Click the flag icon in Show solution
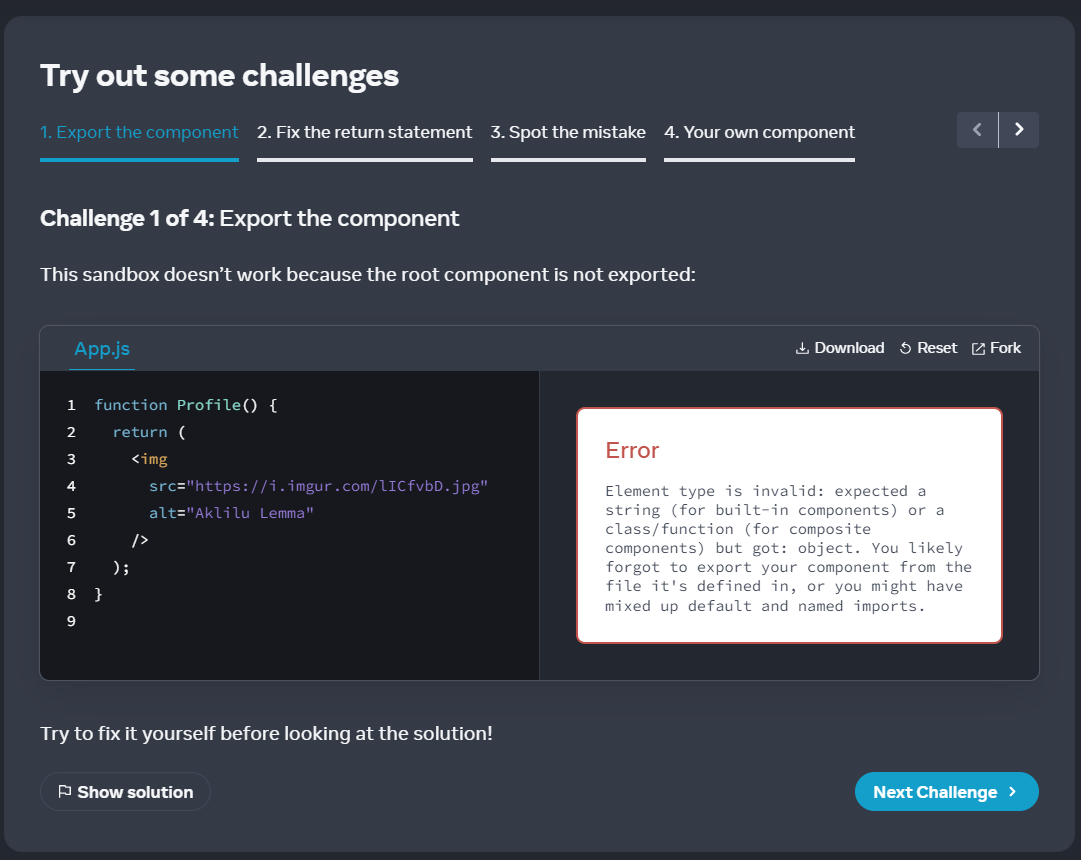Viewport: 1081px width, 860px height. pos(65,791)
